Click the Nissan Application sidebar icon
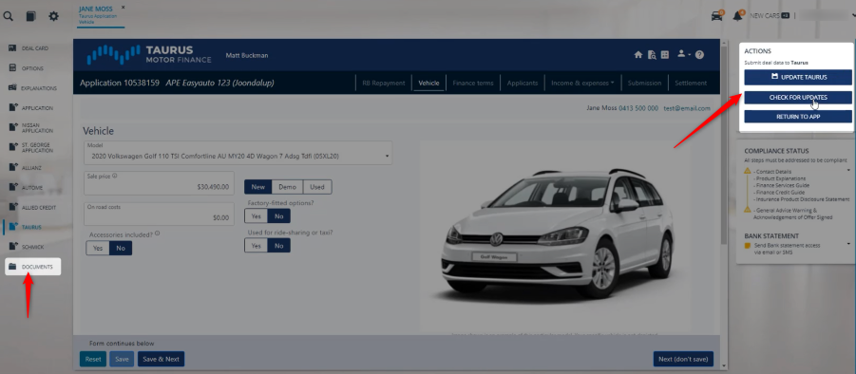 (12, 127)
